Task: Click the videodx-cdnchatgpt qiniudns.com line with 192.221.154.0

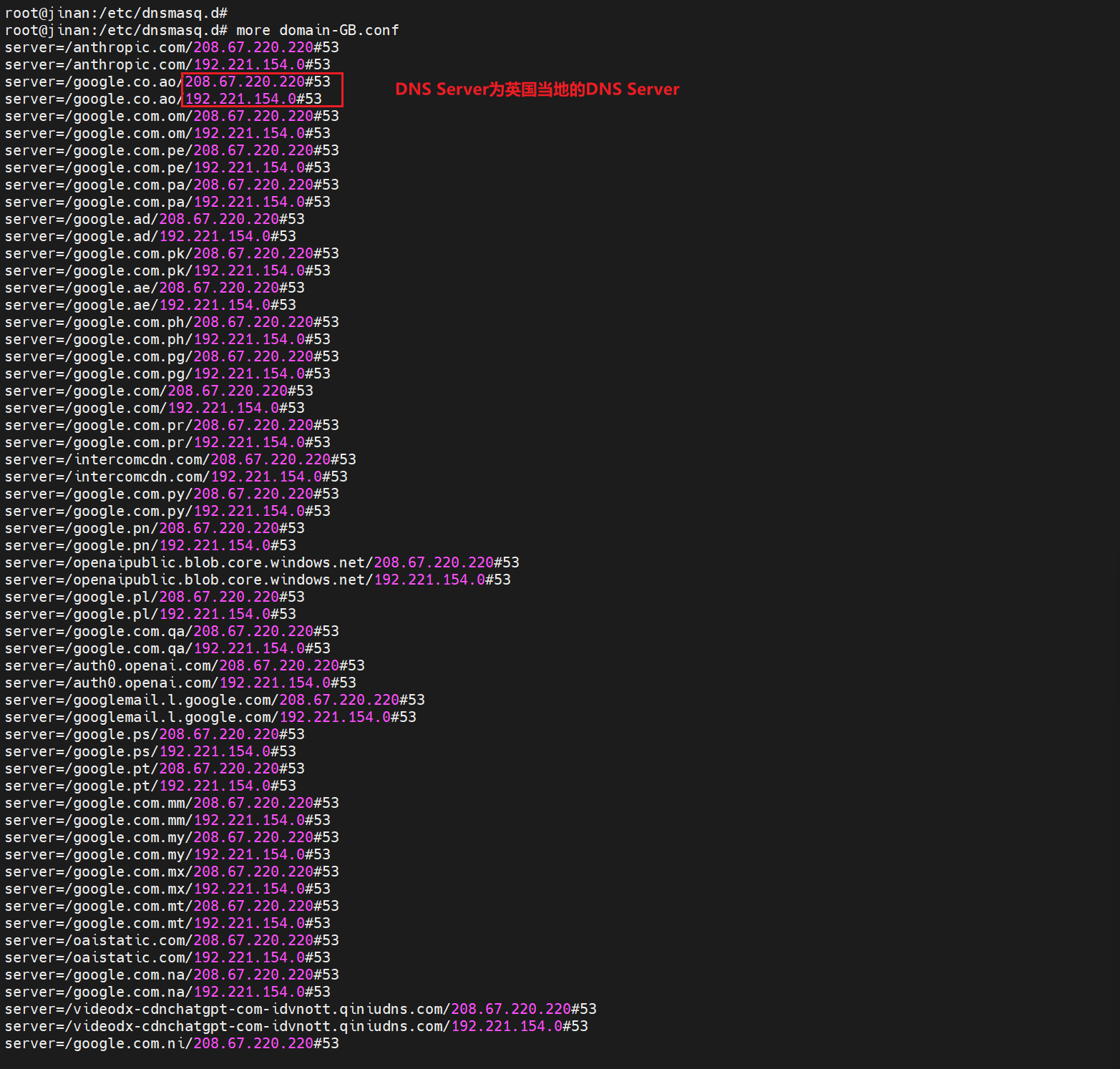Action: pyautogui.click(x=296, y=1026)
